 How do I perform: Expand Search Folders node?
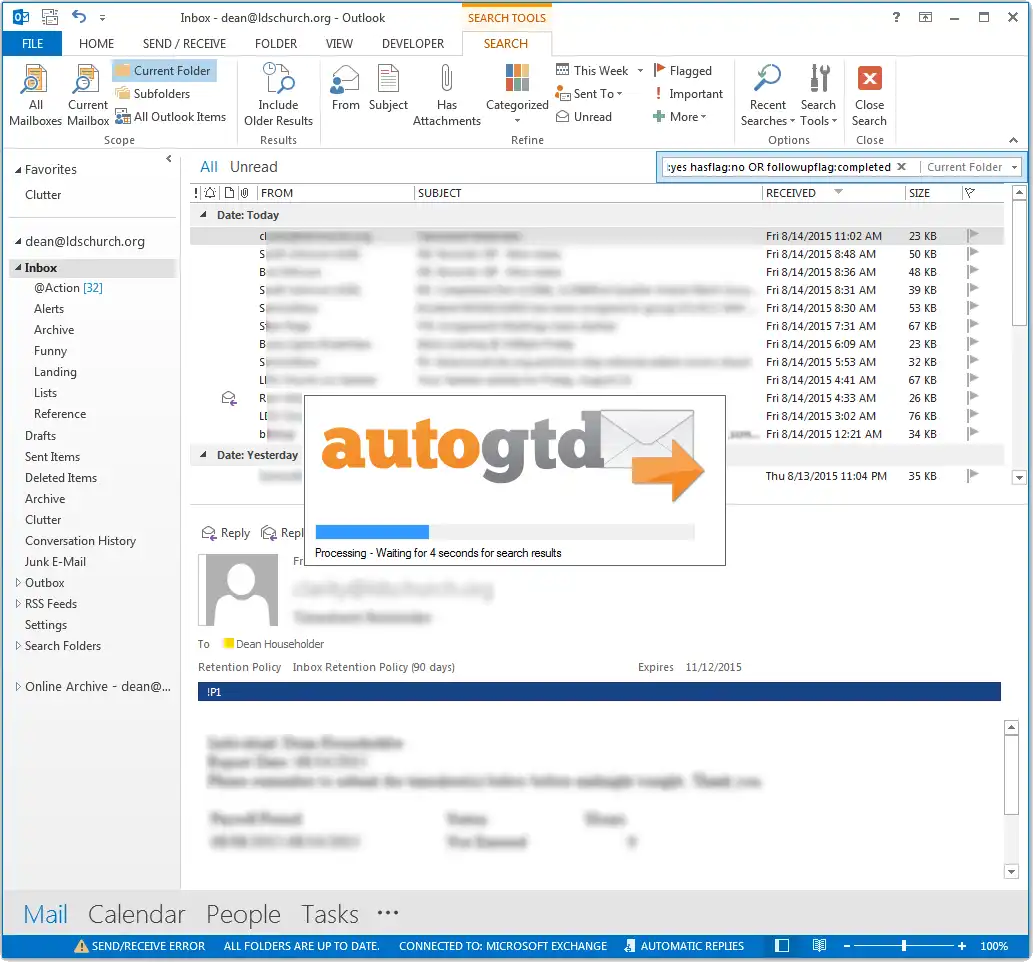pos(18,646)
